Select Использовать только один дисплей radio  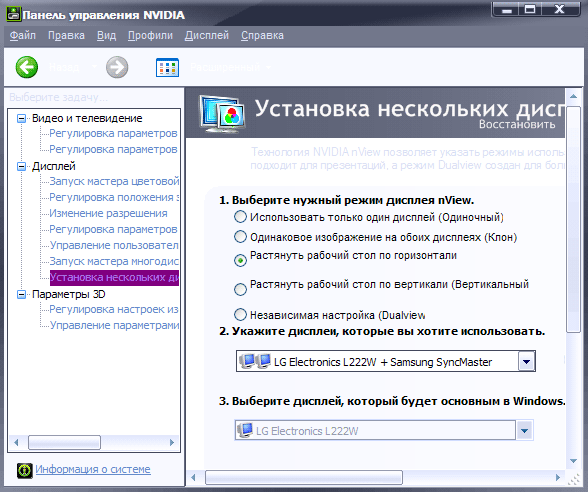[x=240, y=217]
